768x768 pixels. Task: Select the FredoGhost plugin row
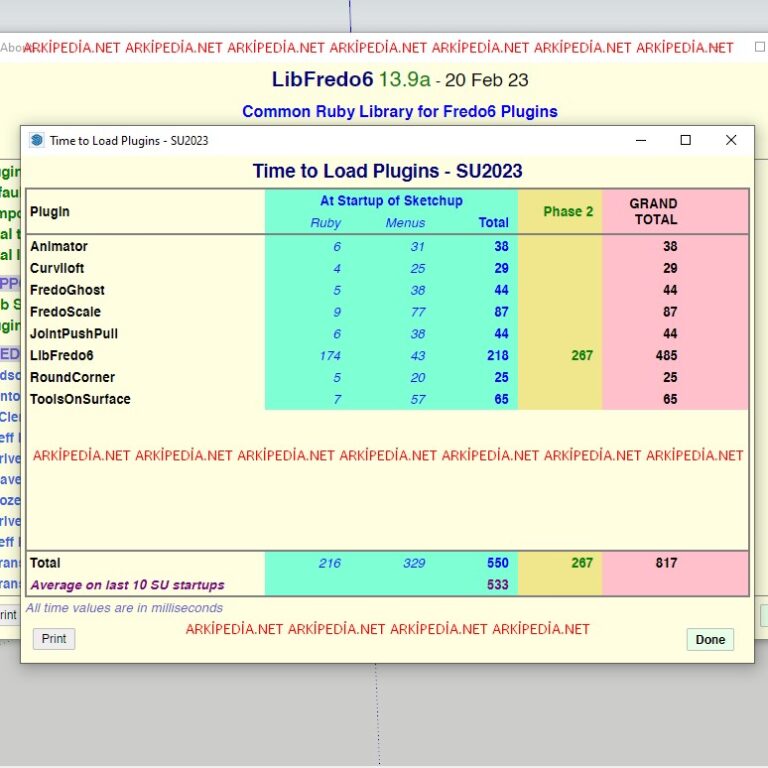[x=387, y=290]
